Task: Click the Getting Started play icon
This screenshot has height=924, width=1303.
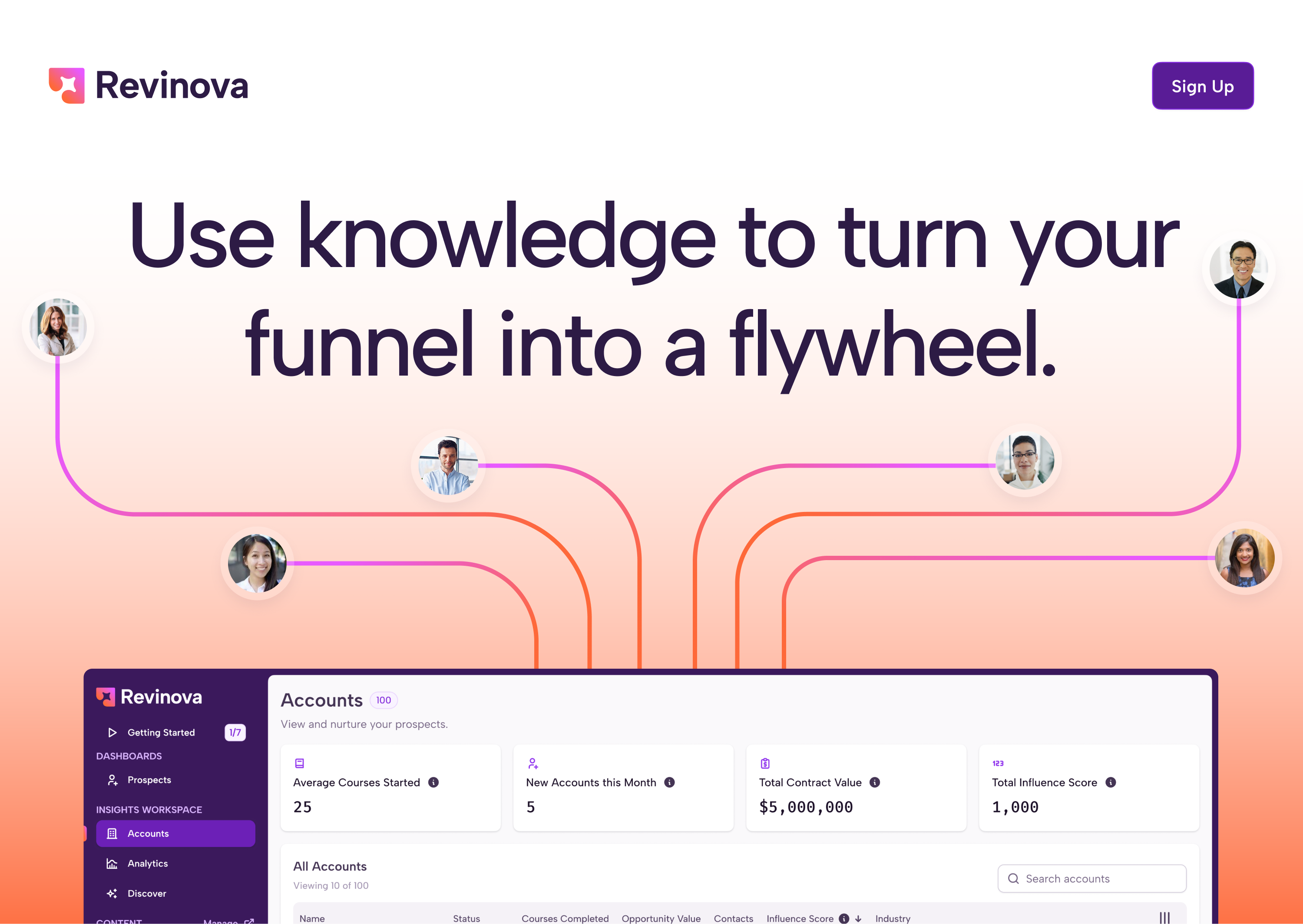Action: tap(112, 732)
